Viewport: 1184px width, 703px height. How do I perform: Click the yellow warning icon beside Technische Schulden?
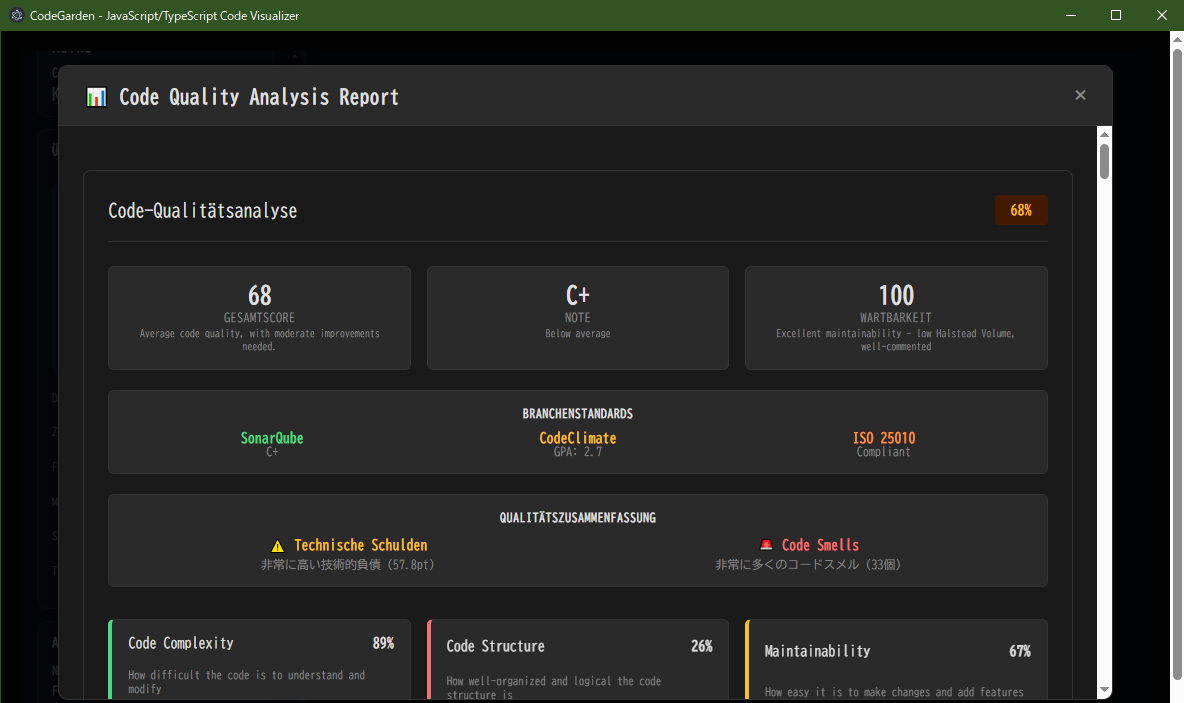click(278, 546)
